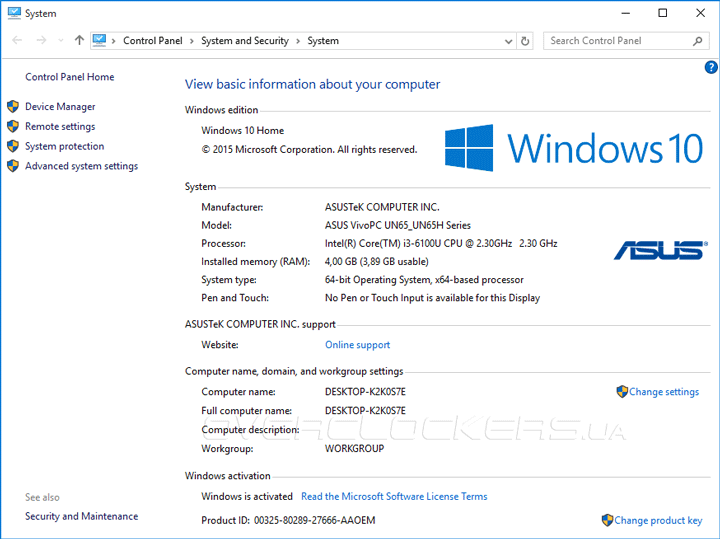This screenshot has width=720, height=539.
Task: Click shield icon beside System protection
Action: 13,146
